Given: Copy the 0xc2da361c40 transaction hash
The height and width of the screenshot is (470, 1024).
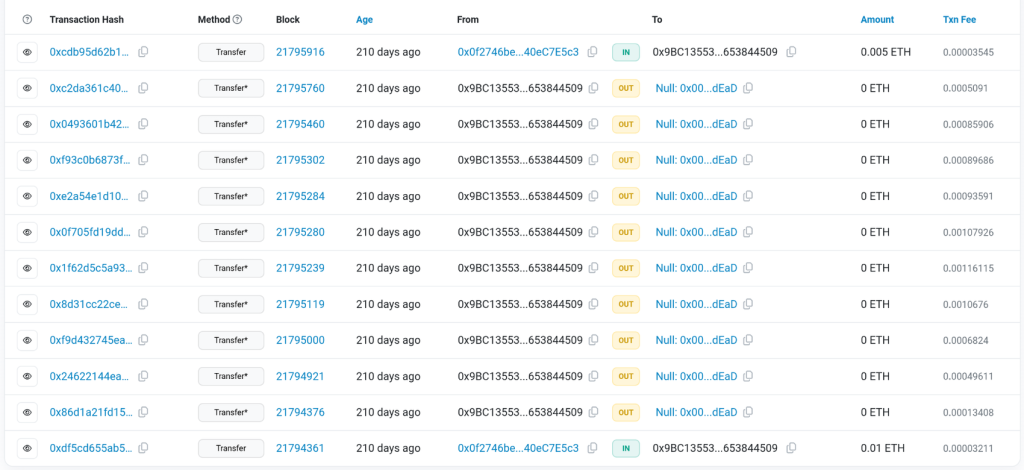Looking at the screenshot, I should click(x=143, y=88).
